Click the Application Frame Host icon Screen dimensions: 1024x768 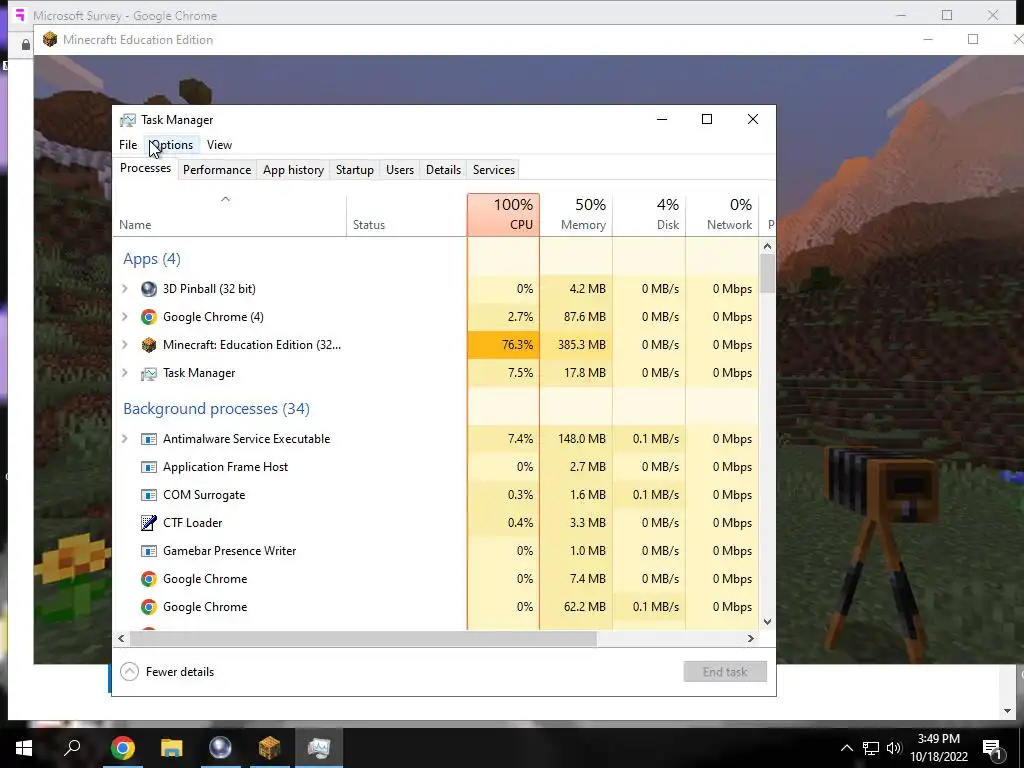(x=149, y=467)
